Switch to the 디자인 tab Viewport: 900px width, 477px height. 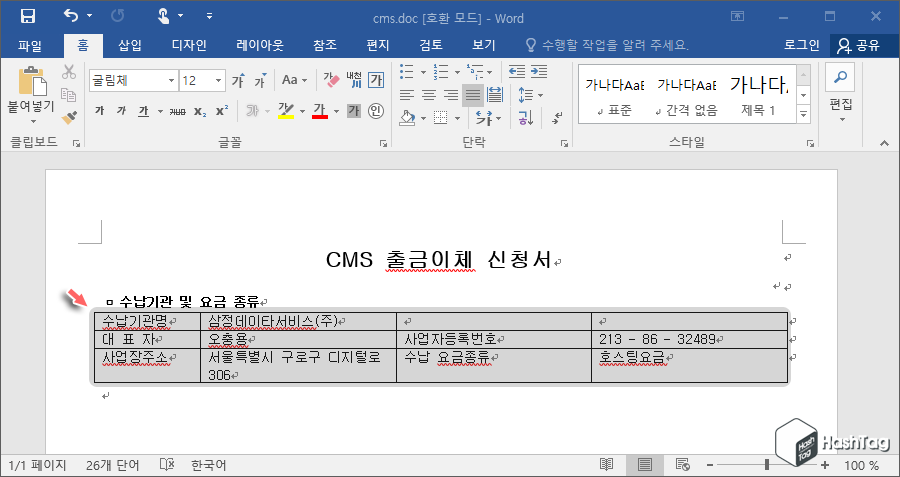pos(189,45)
